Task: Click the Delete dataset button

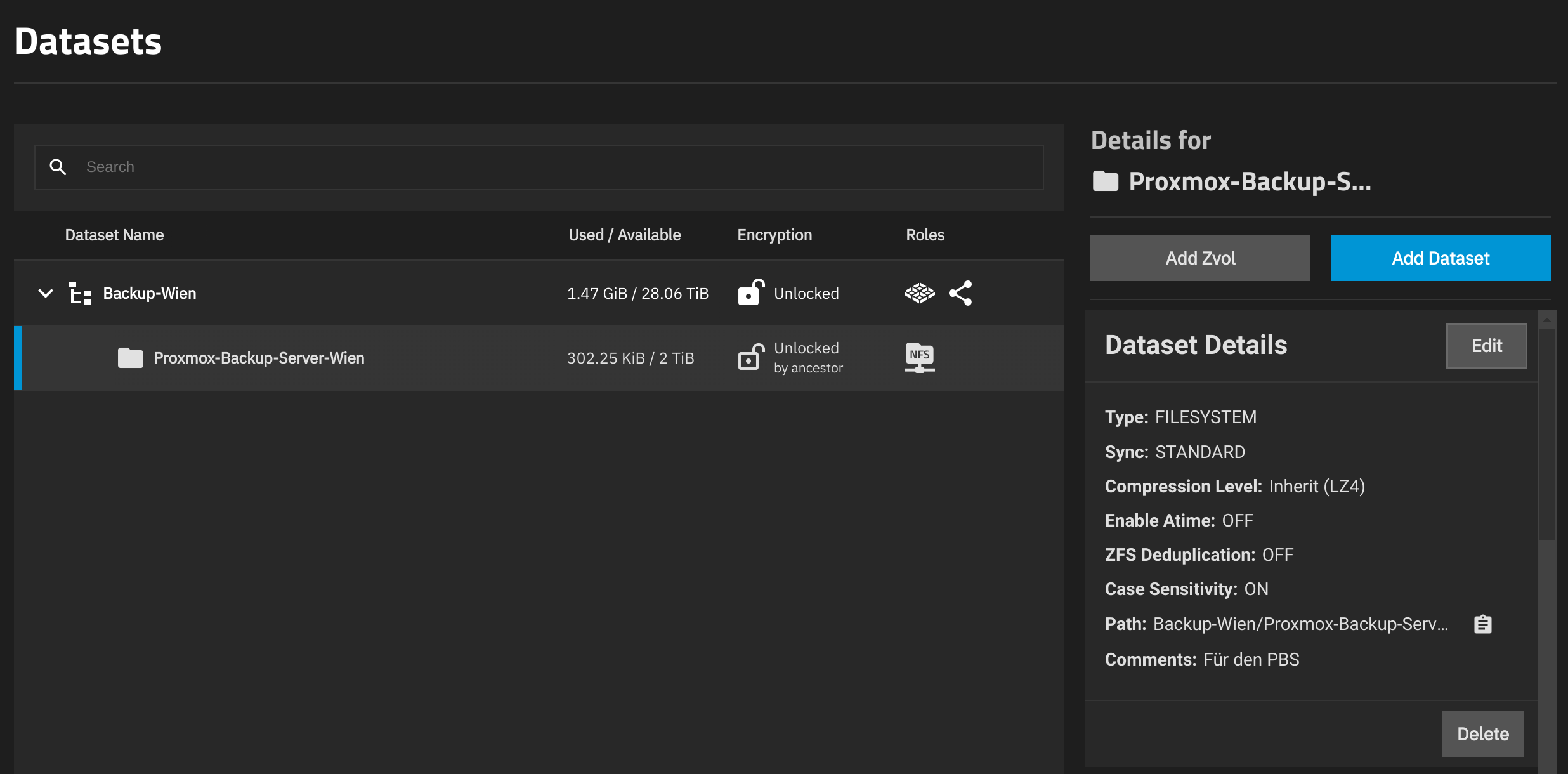Action: pyautogui.click(x=1482, y=734)
